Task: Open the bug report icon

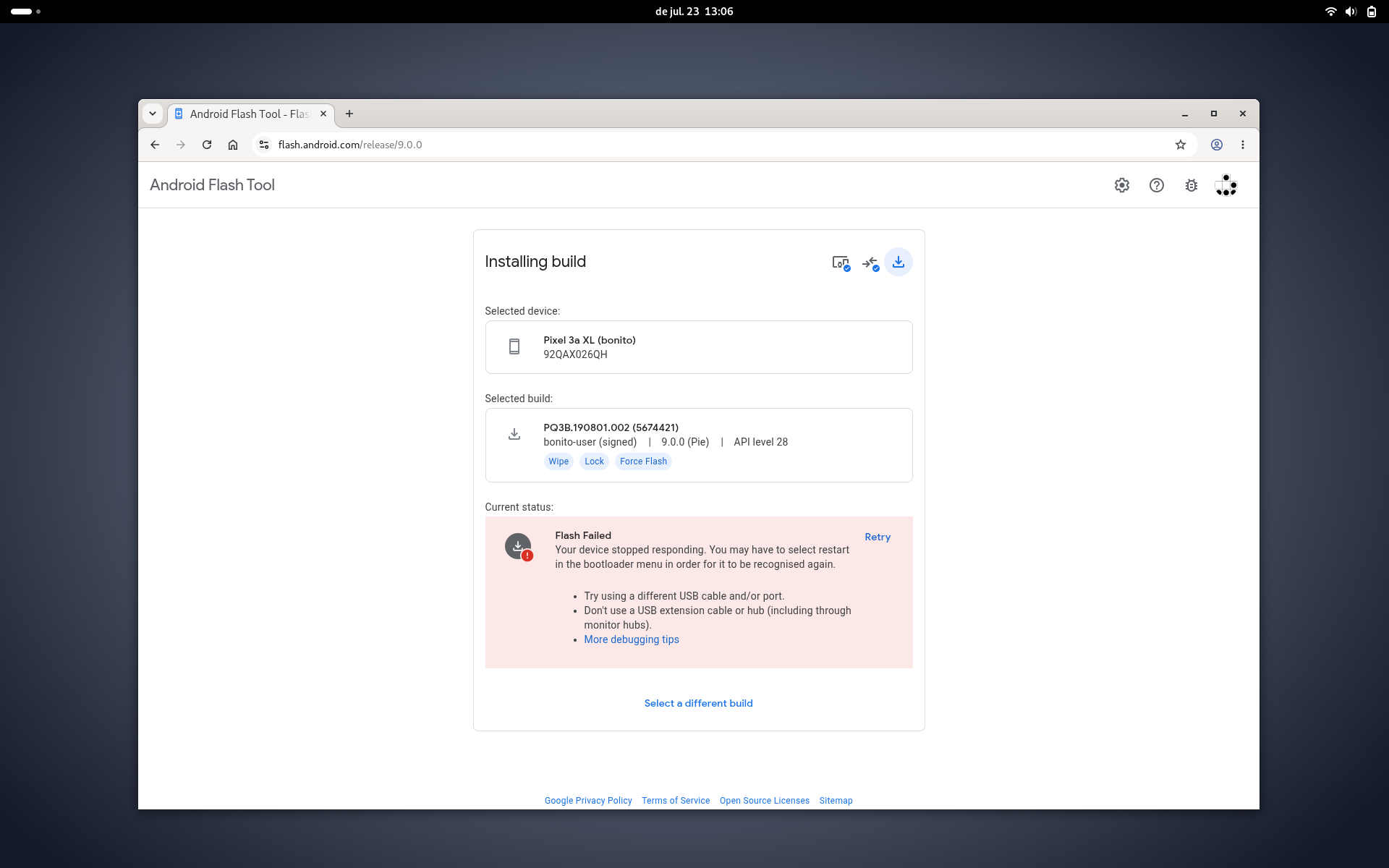Action: coord(1192,185)
